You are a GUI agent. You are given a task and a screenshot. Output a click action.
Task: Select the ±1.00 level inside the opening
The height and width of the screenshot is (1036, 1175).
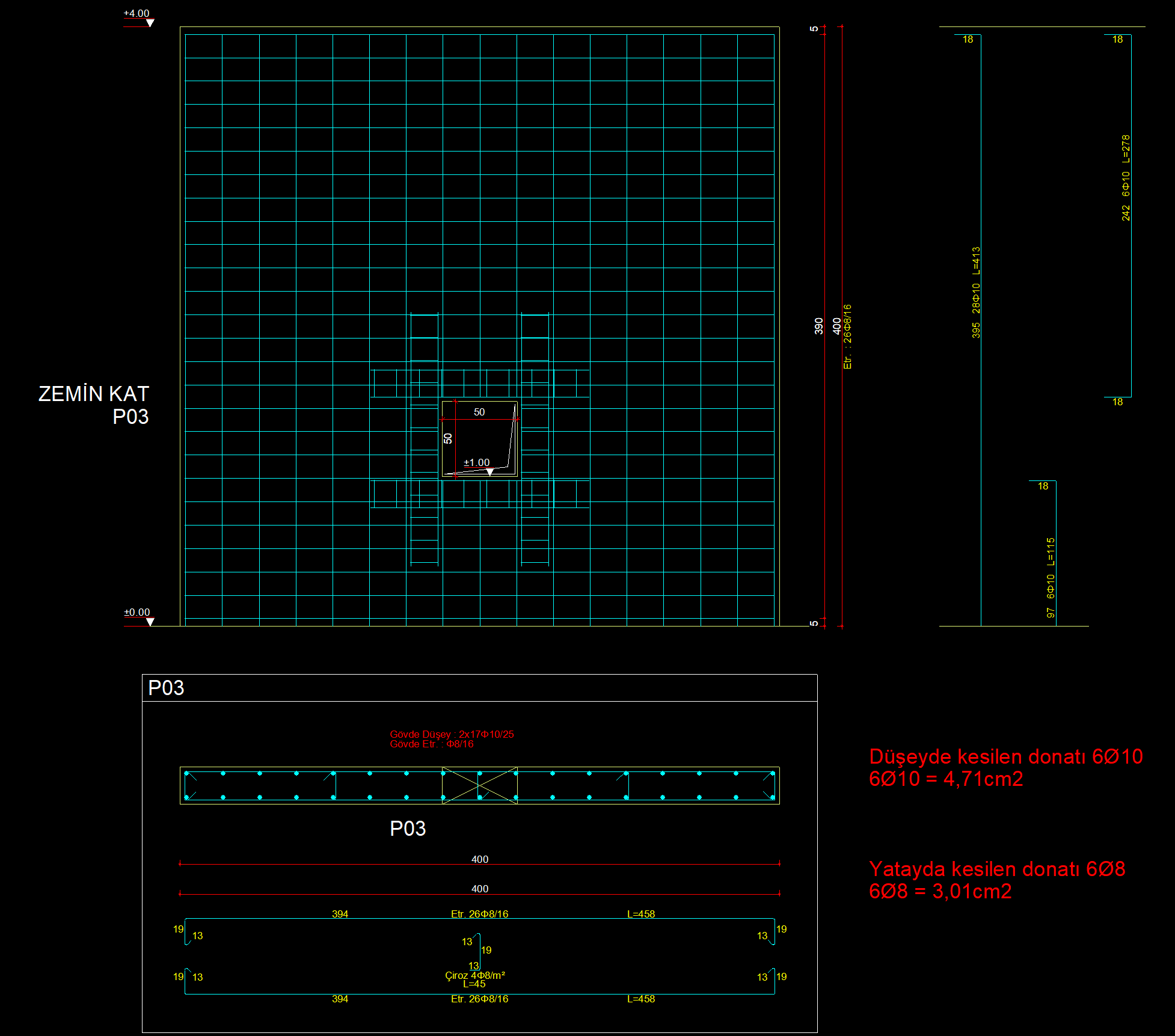click(x=477, y=462)
